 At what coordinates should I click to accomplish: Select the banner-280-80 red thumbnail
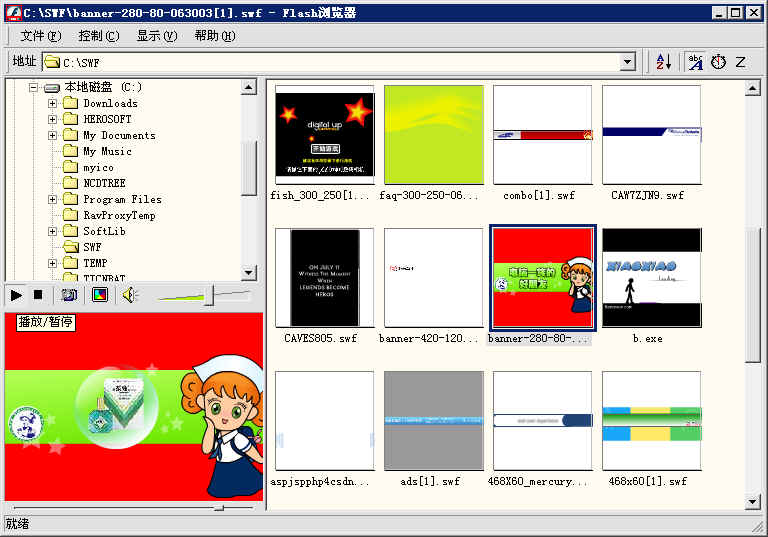[543, 278]
